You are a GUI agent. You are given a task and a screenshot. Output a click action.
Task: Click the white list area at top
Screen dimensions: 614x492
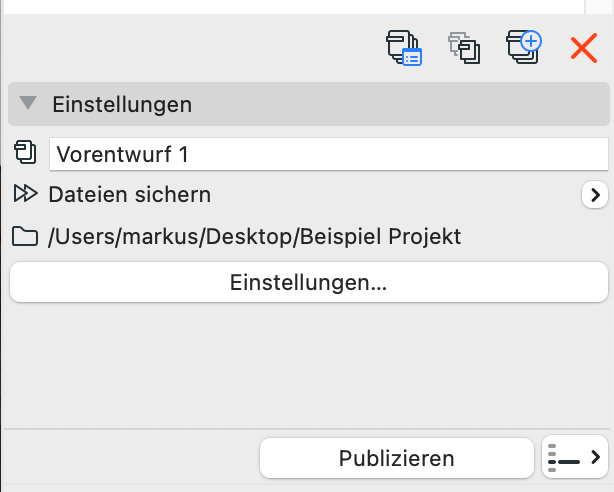click(x=294, y=7)
